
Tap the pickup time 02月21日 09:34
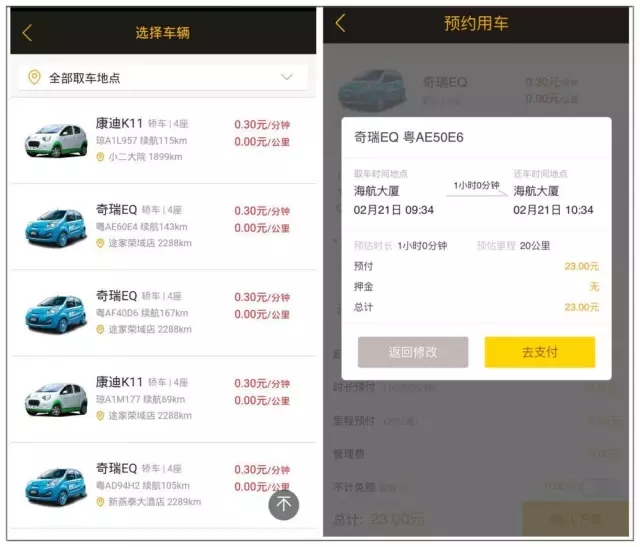pyautogui.click(x=393, y=210)
